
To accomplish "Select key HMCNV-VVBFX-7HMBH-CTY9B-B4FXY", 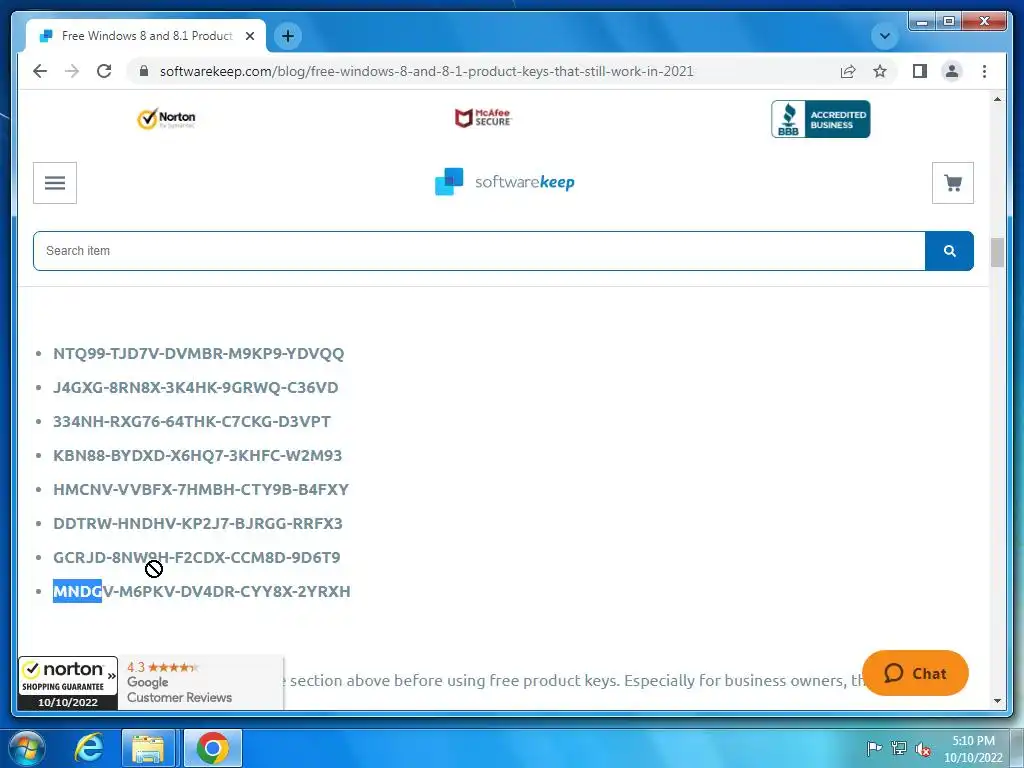I will 201,489.
